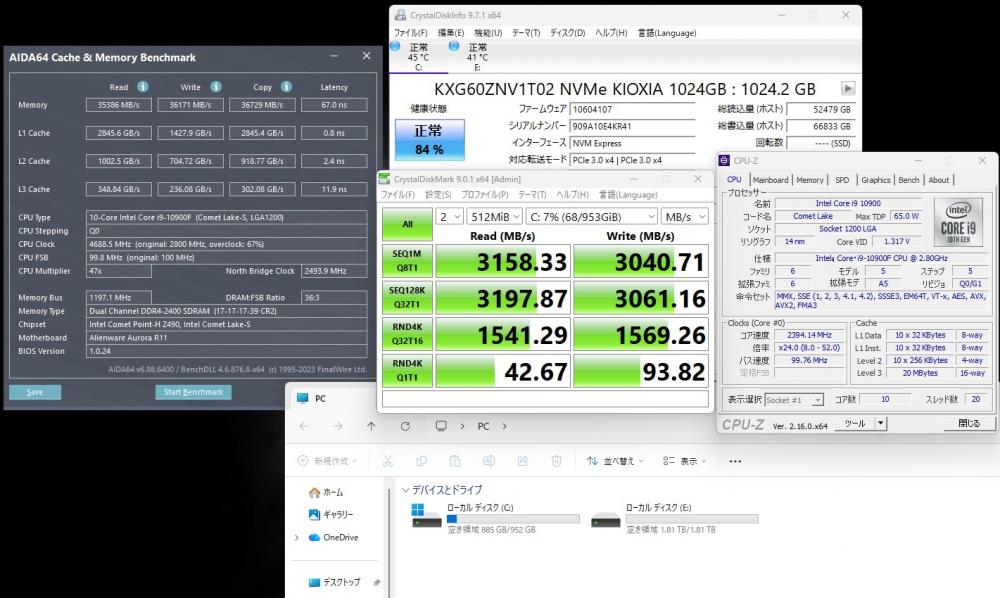This screenshot has height=598, width=1000.
Task: Click Start Benchmark in AIDA64
Action: 193,392
